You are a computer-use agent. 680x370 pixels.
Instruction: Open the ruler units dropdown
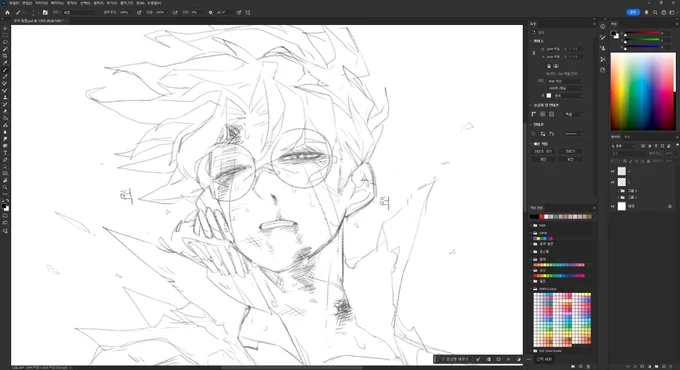pyautogui.click(x=574, y=114)
